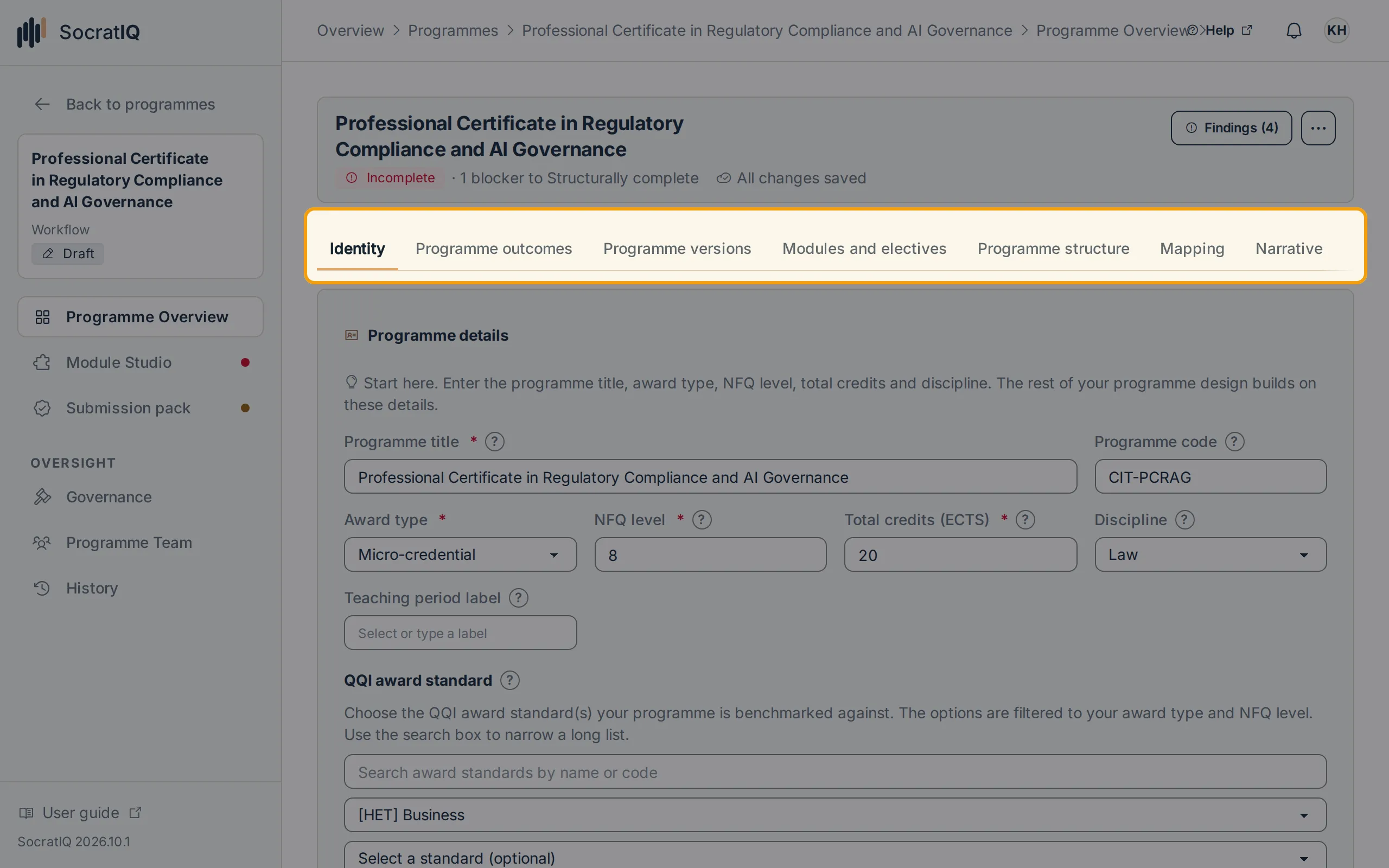Click the NFQ level field

click(711, 554)
